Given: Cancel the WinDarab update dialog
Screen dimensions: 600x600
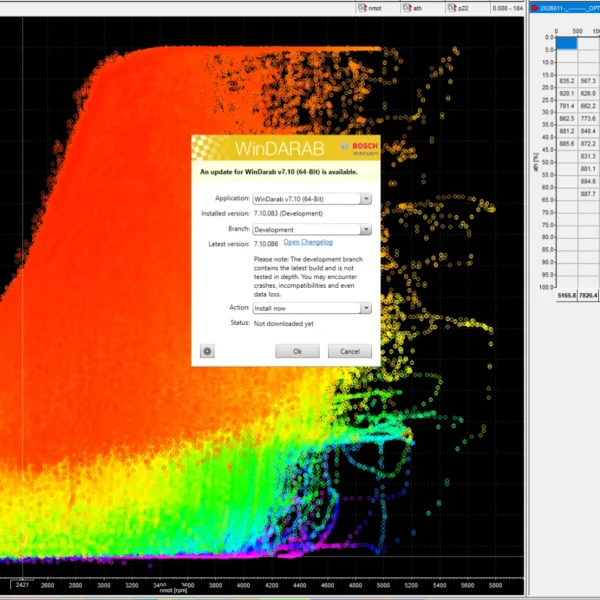Looking at the screenshot, I should tap(350, 351).
